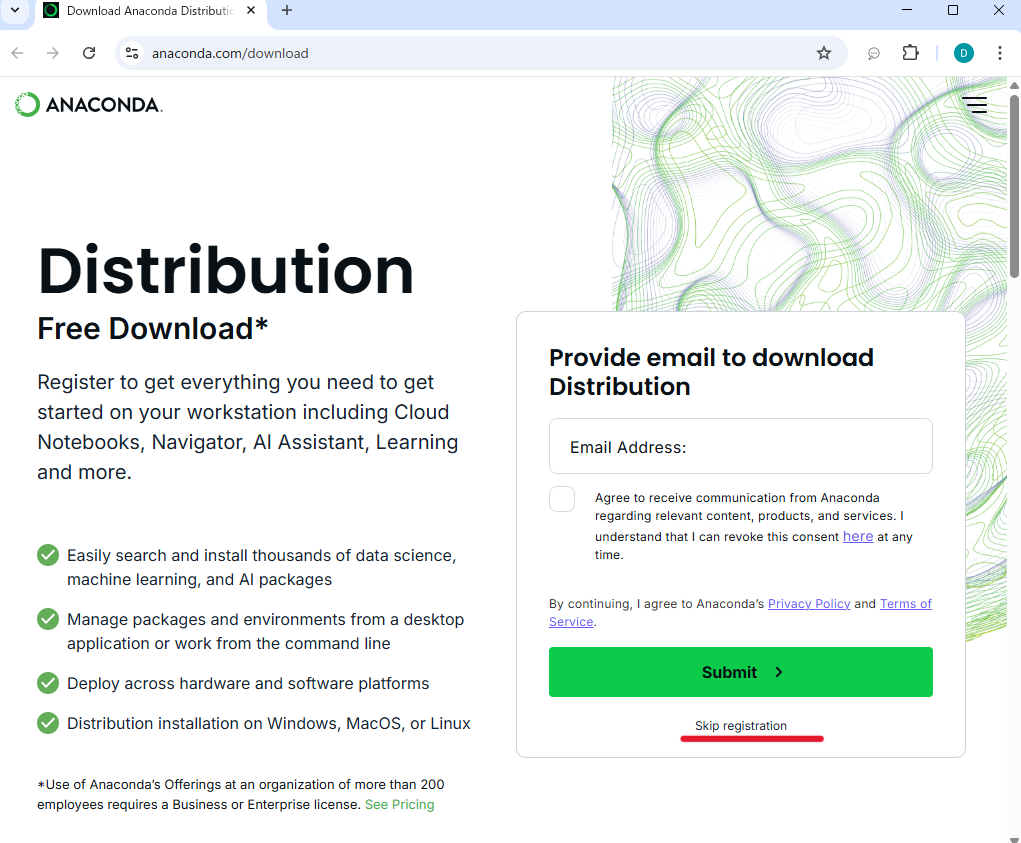Select the Download Anaconda Distribution tab
1021x843 pixels.
150,11
